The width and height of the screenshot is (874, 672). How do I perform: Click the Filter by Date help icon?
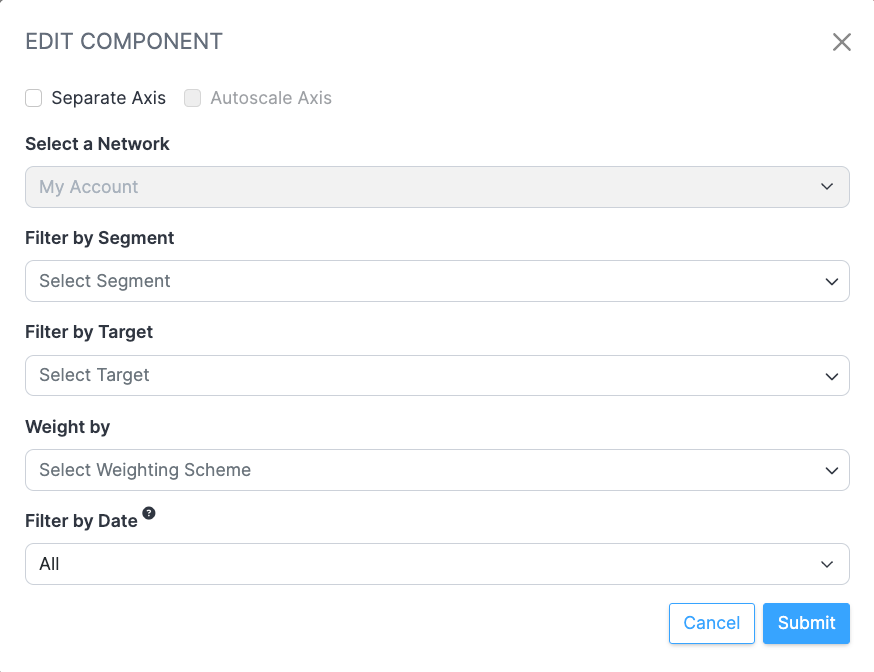point(149,513)
